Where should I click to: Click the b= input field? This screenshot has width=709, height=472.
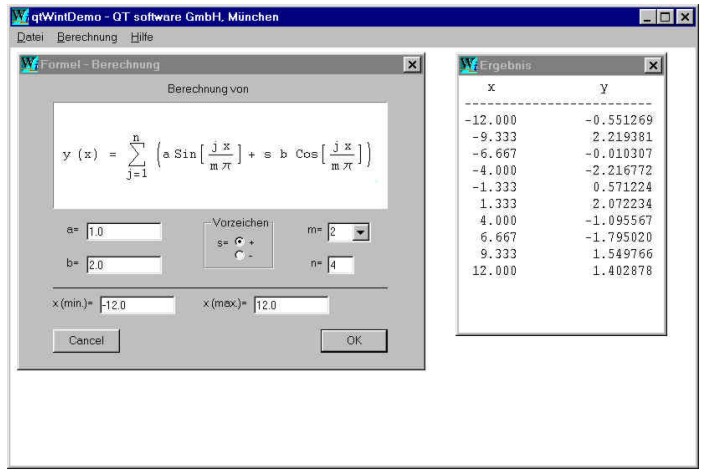point(122,265)
